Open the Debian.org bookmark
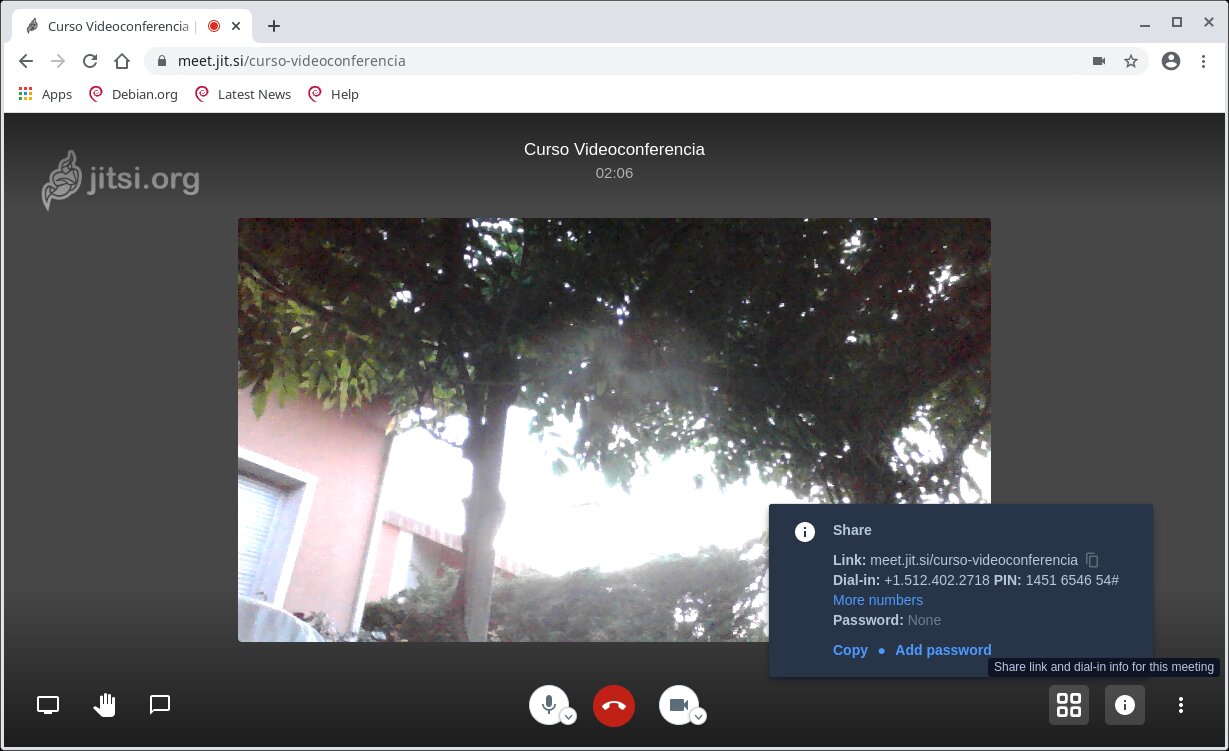1229x751 pixels. click(x=133, y=94)
